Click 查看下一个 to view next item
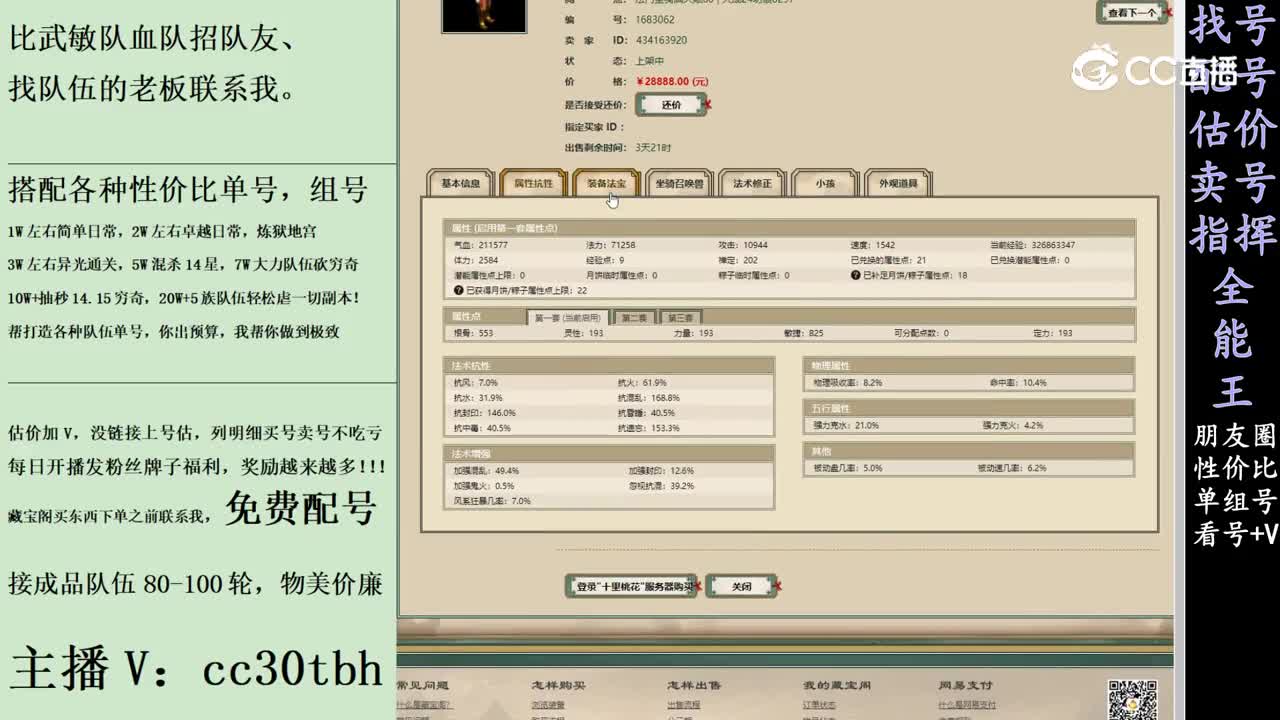This screenshot has height=720, width=1280. coord(1132,13)
